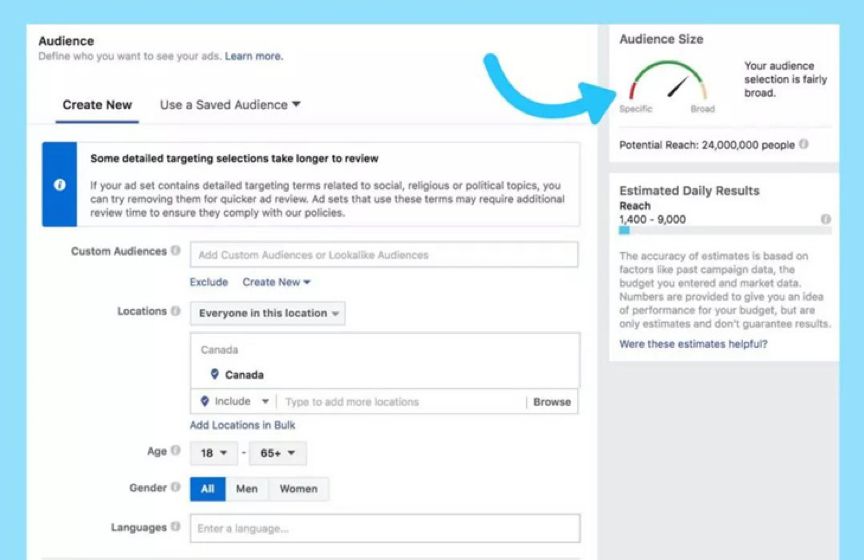Click info icon beside Custom Audiences label
864x560 pixels.
pyautogui.click(x=175, y=250)
